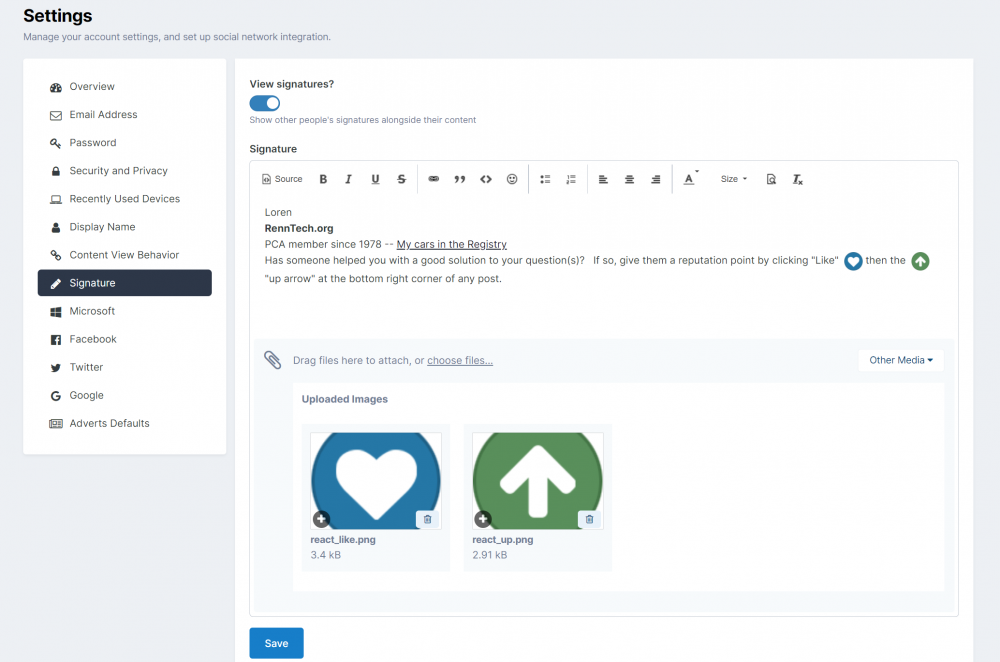The image size is (1000, 662).
Task: Open the Size dropdown
Action: click(x=733, y=179)
